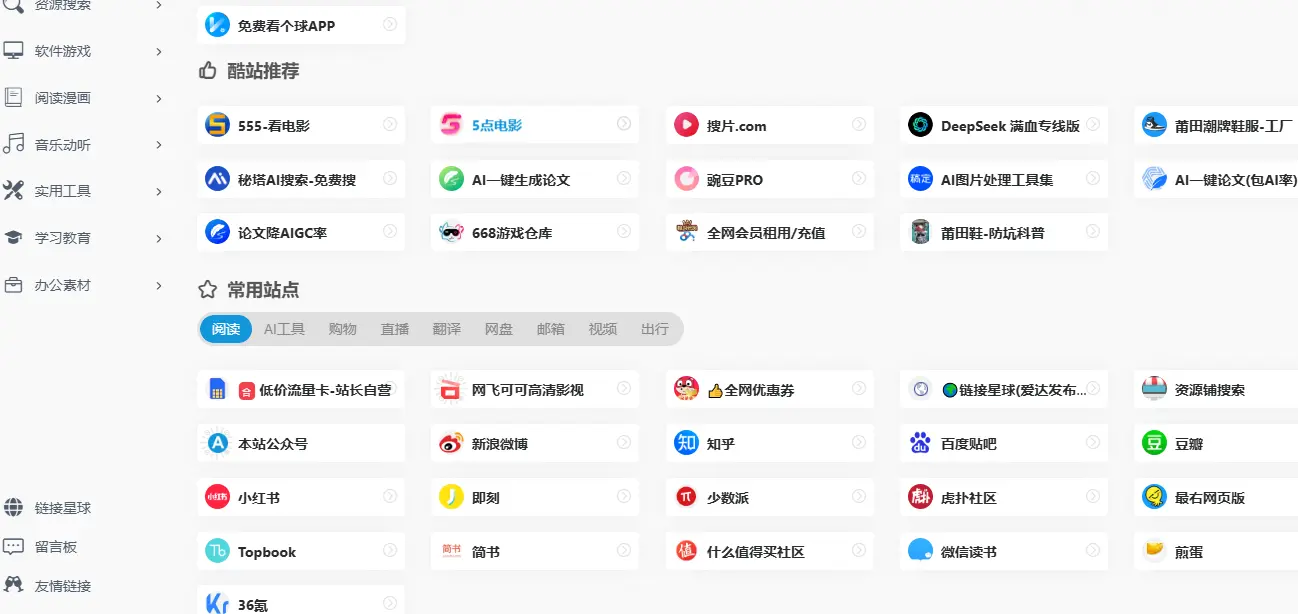Expand the 办公素材 sidebar chevron

[159, 285]
